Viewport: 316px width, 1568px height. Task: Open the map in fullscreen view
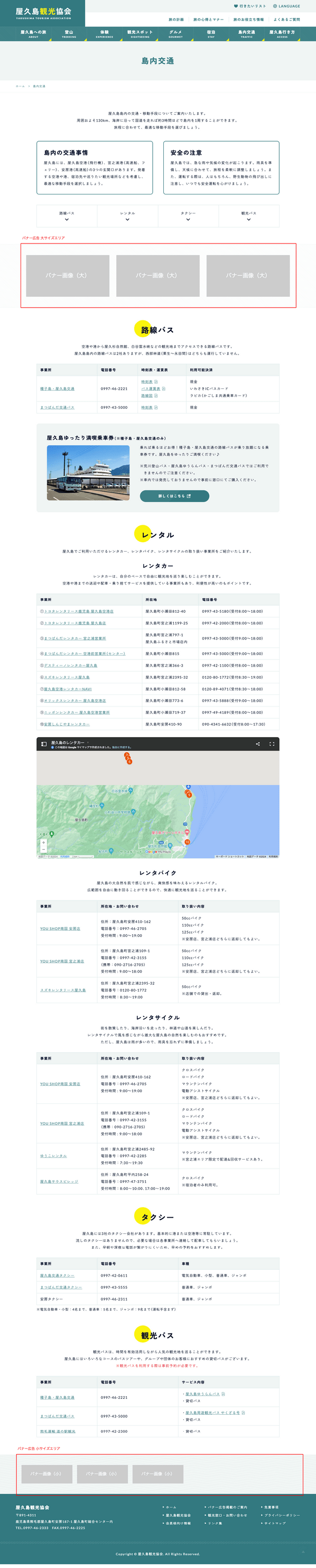272,744
